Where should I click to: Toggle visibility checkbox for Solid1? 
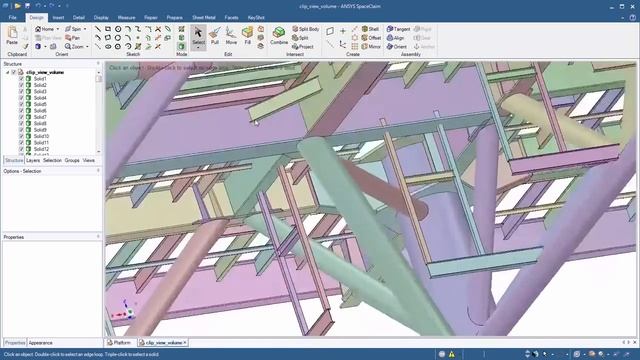click(x=21, y=79)
